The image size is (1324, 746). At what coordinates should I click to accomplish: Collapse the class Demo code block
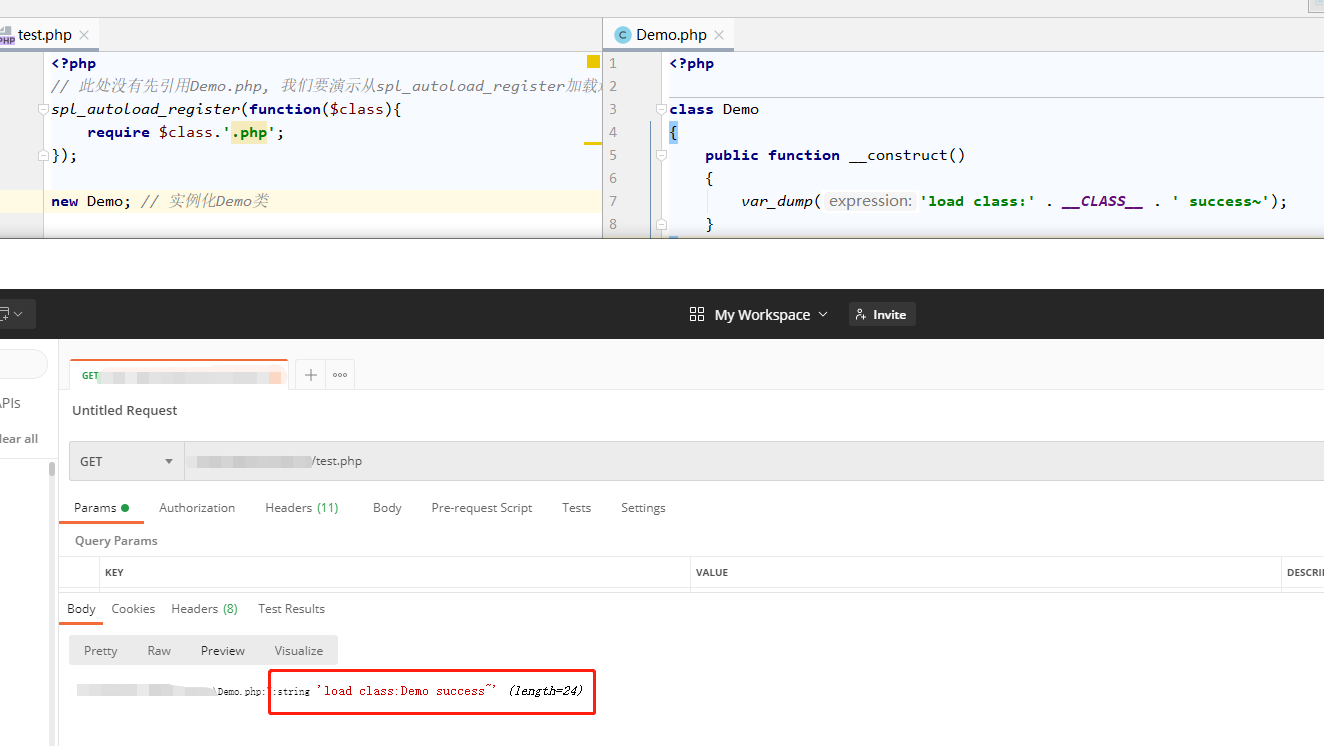[x=660, y=109]
